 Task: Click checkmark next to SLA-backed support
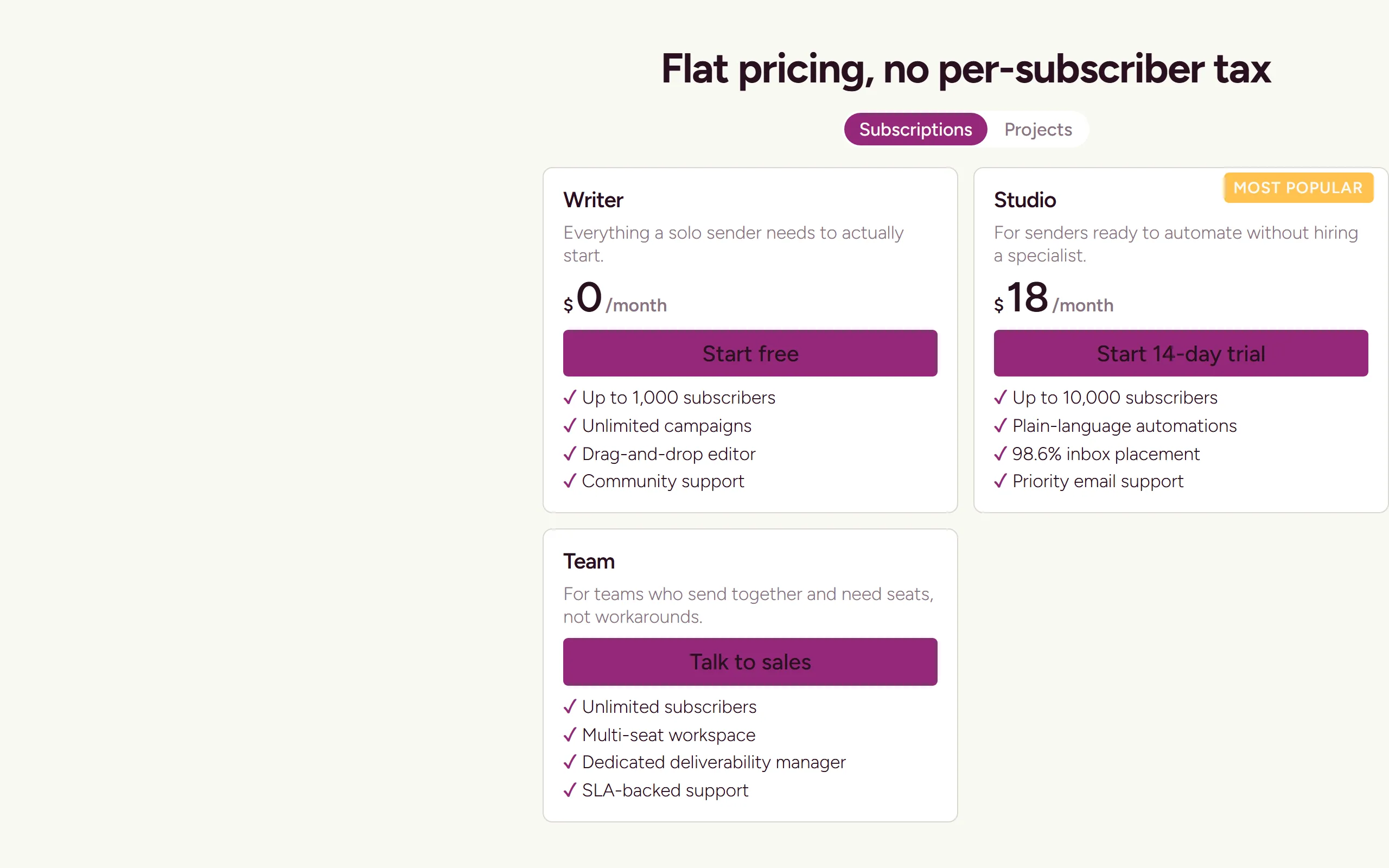pos(570,790)
